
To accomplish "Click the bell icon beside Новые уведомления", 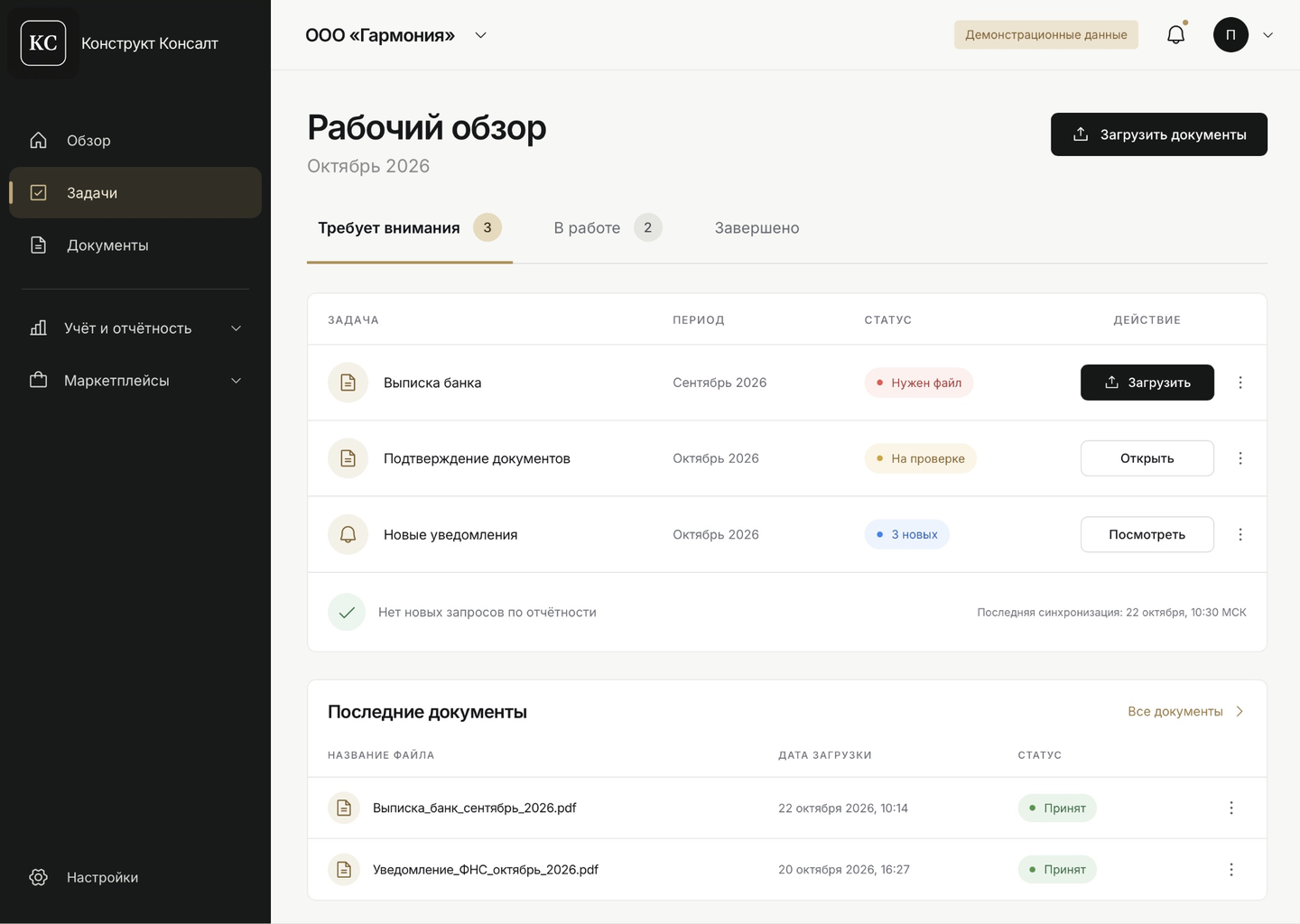I will coord(348,534).
